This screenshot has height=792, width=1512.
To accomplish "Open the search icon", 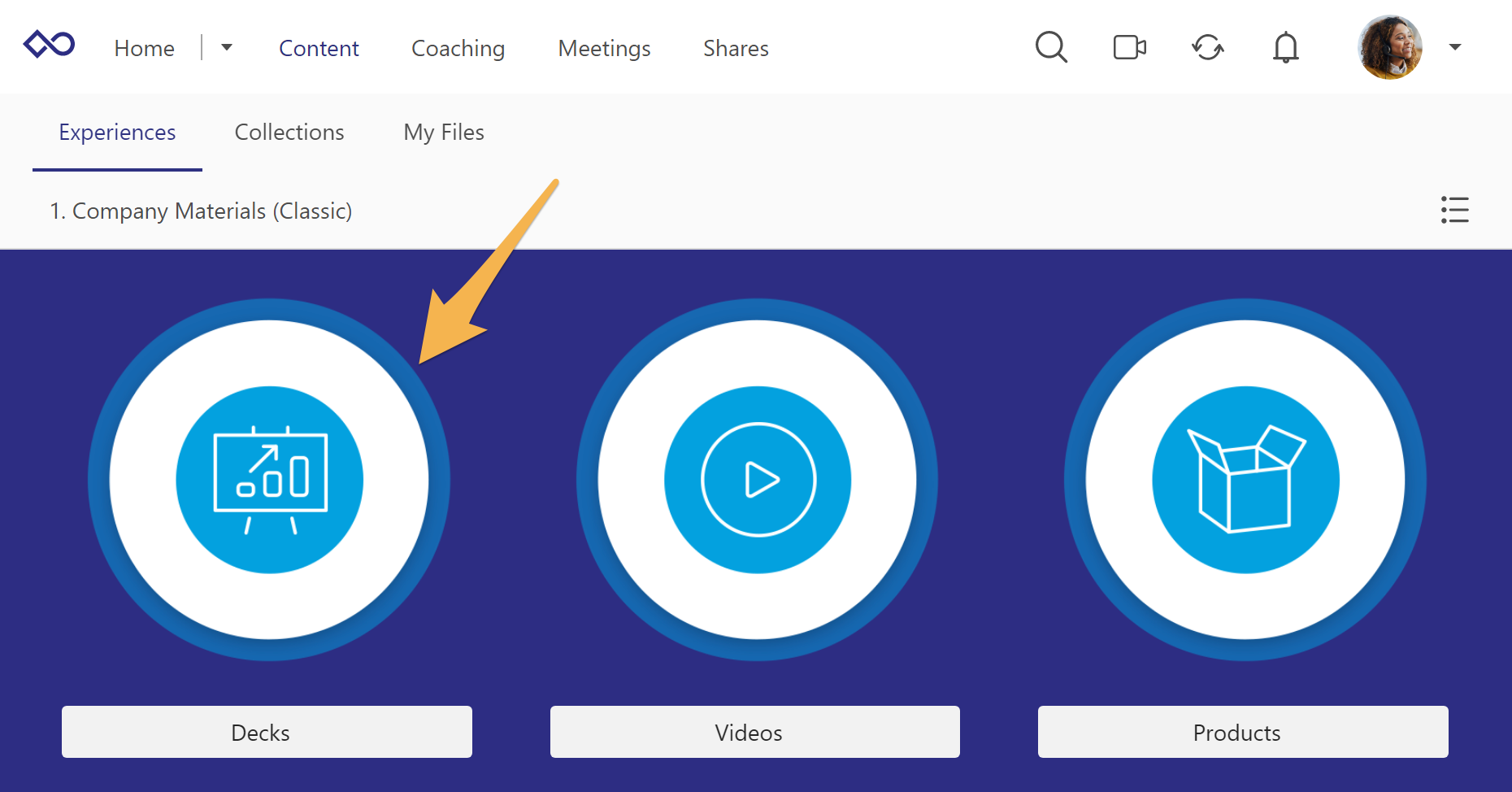I will click(x=1051, y=47).
